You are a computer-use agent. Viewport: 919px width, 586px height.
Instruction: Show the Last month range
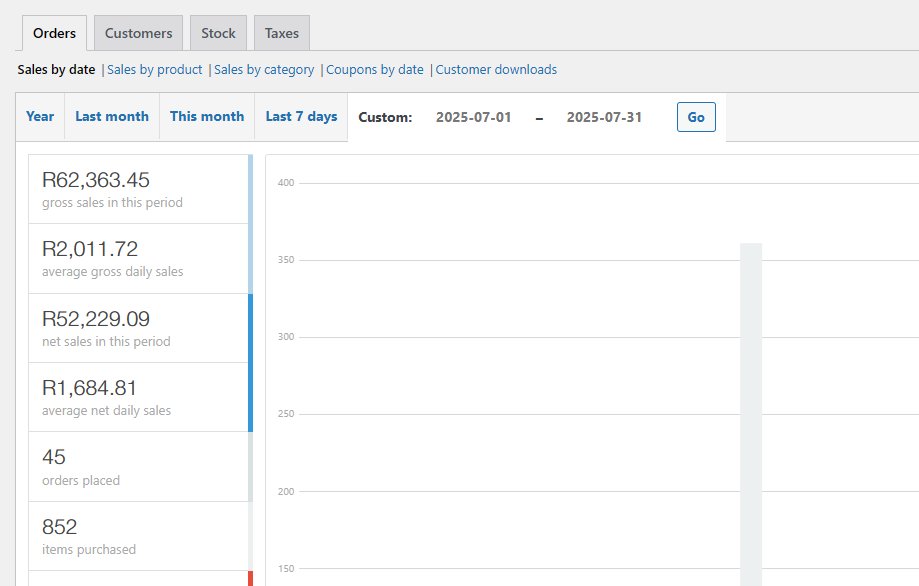tap(112, 117)
